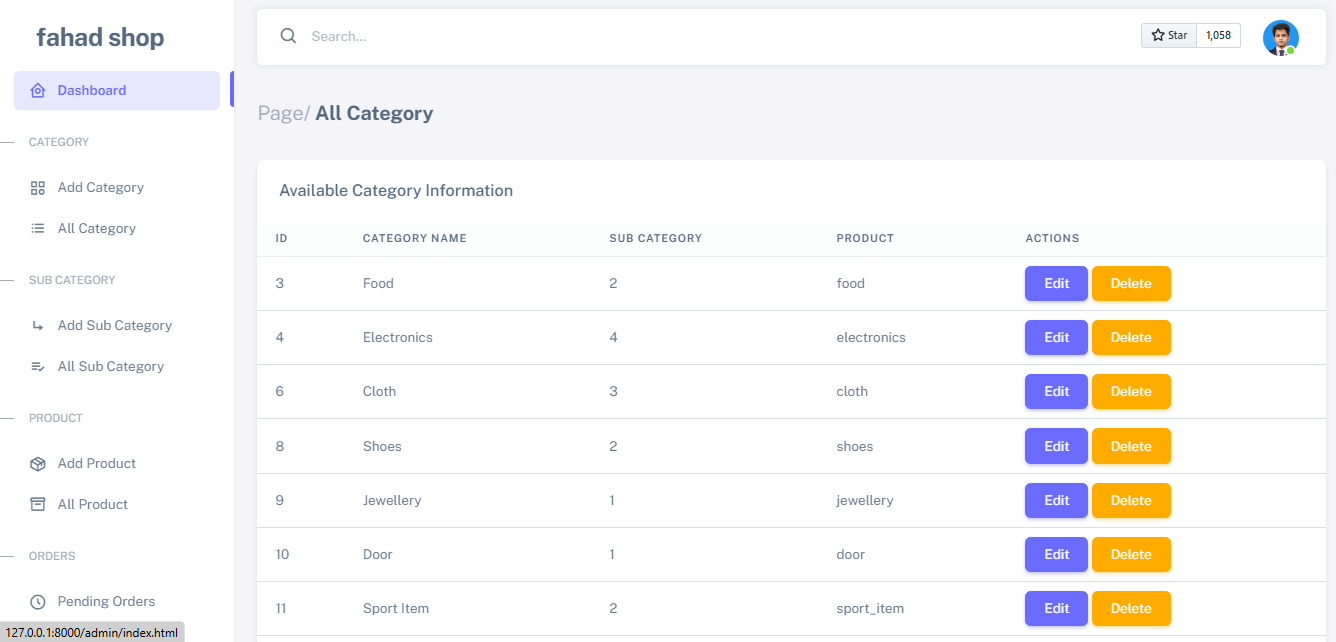Click the 1,058 star count
Screen dimensions: 1336x642
click(x=1218, y=35)
